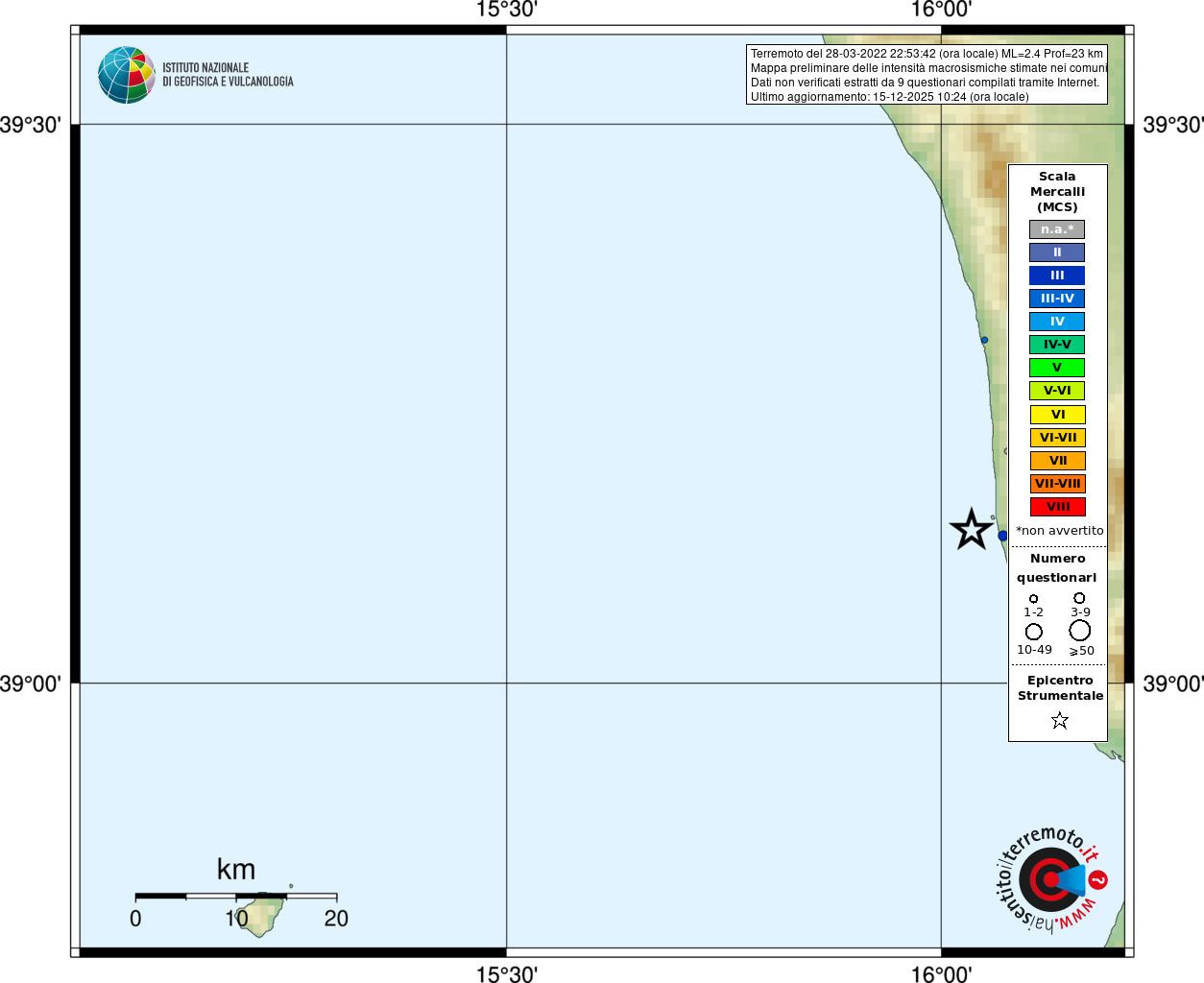Select the V-VI yellow-green swatch

1057,391
